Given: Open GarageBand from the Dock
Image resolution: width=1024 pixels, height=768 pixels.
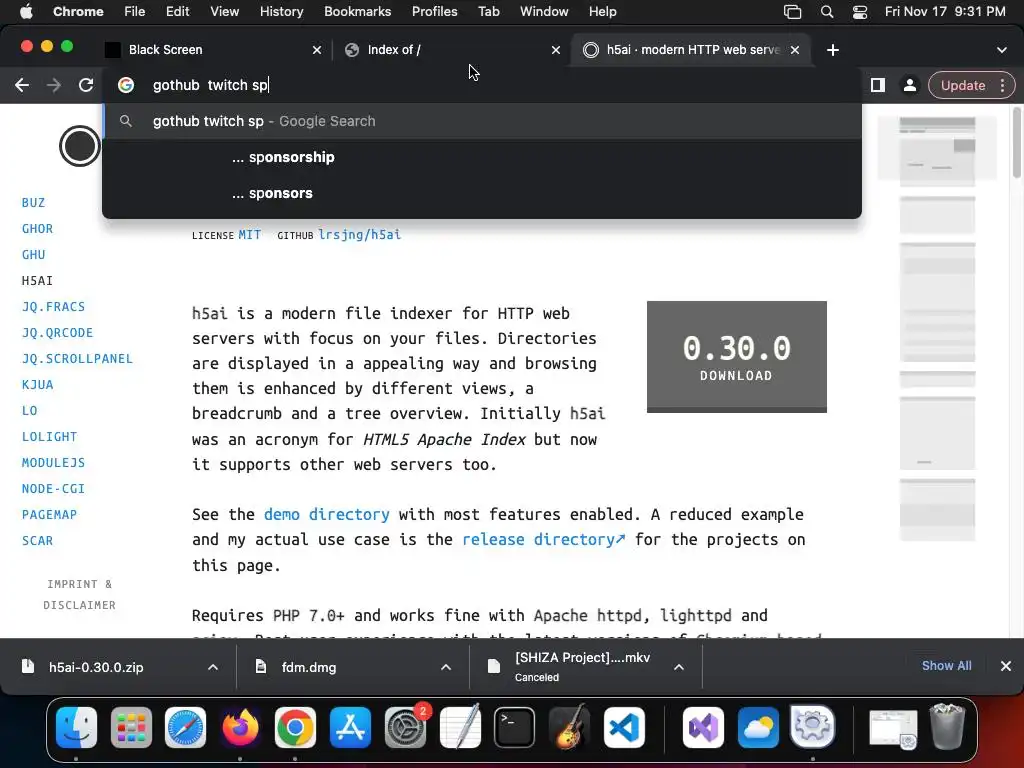Looking at the screenshot, I should pos(569,728).
